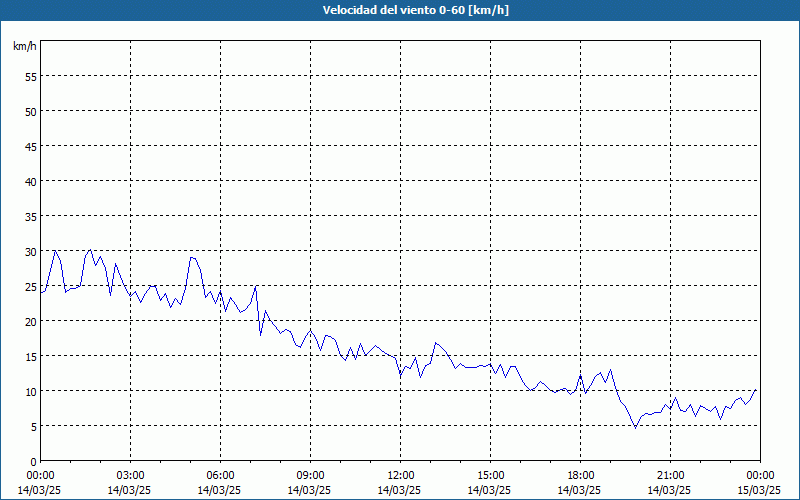Click the chart title 'Velocidad del viento 0-60 [km/h]'
Screen dimensions: 800x500
(x=415, y=10)
